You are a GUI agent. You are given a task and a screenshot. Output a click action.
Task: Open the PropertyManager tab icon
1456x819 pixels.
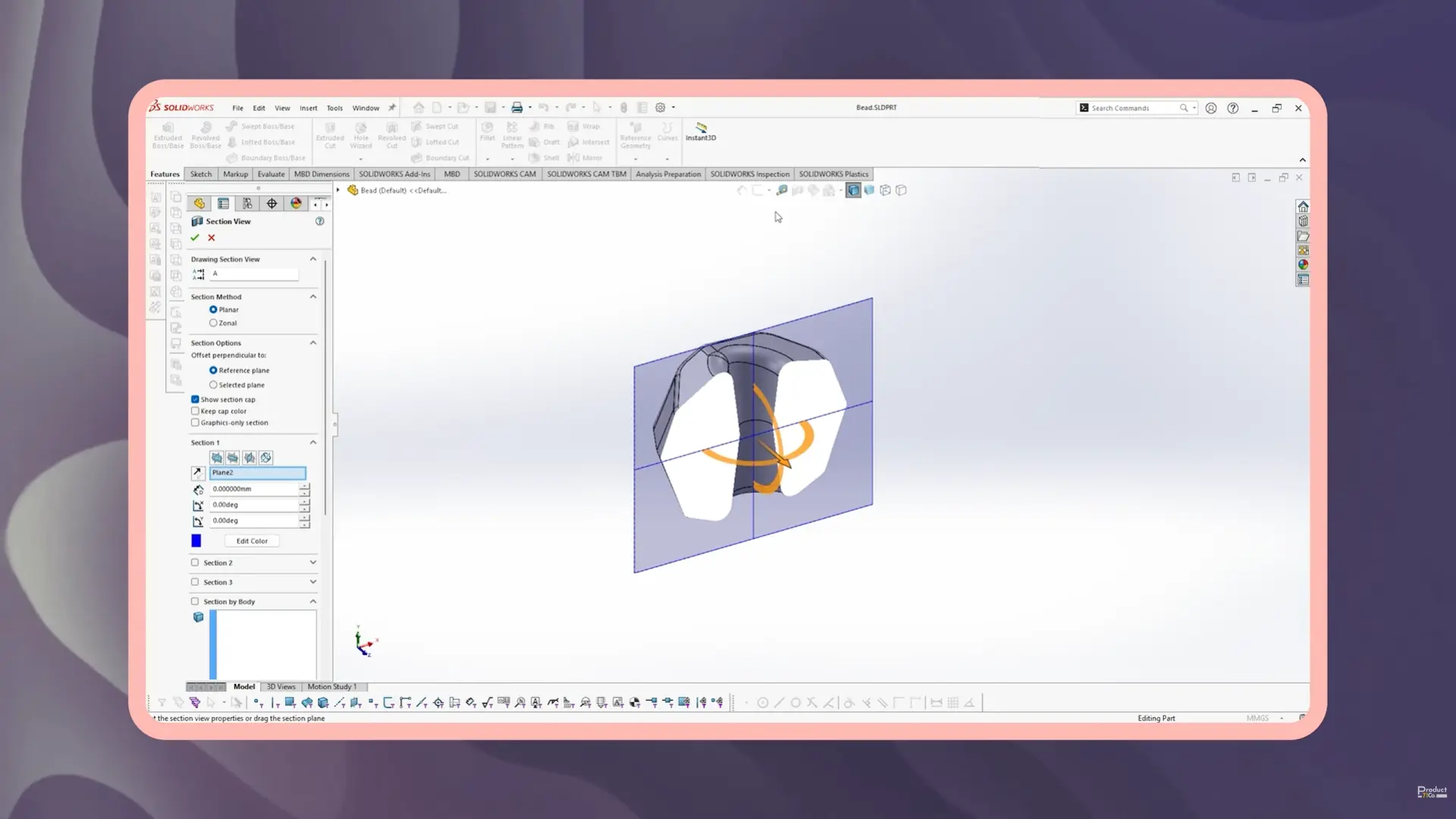[223, 203]
